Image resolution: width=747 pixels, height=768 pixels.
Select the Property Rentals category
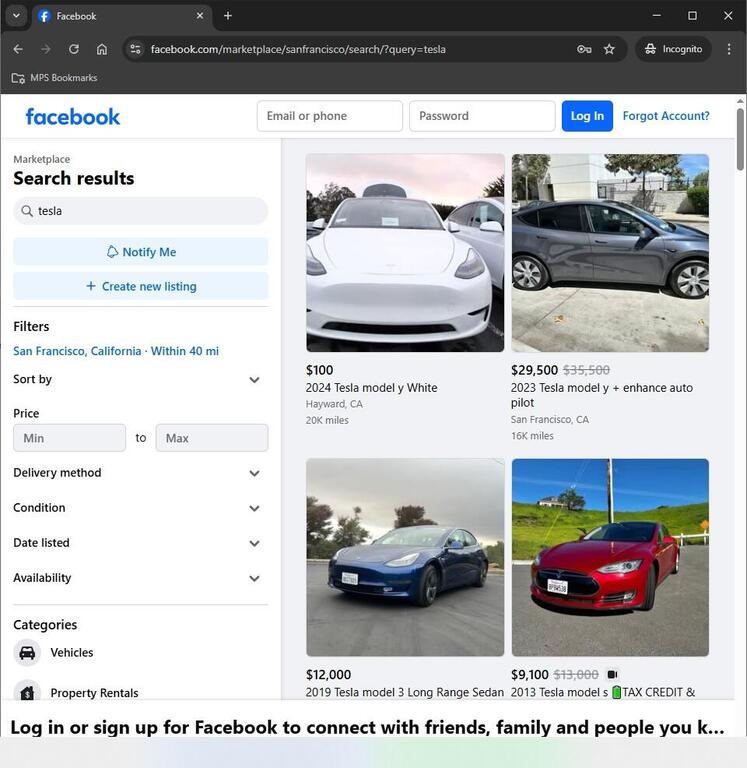[x=141, y=693]
